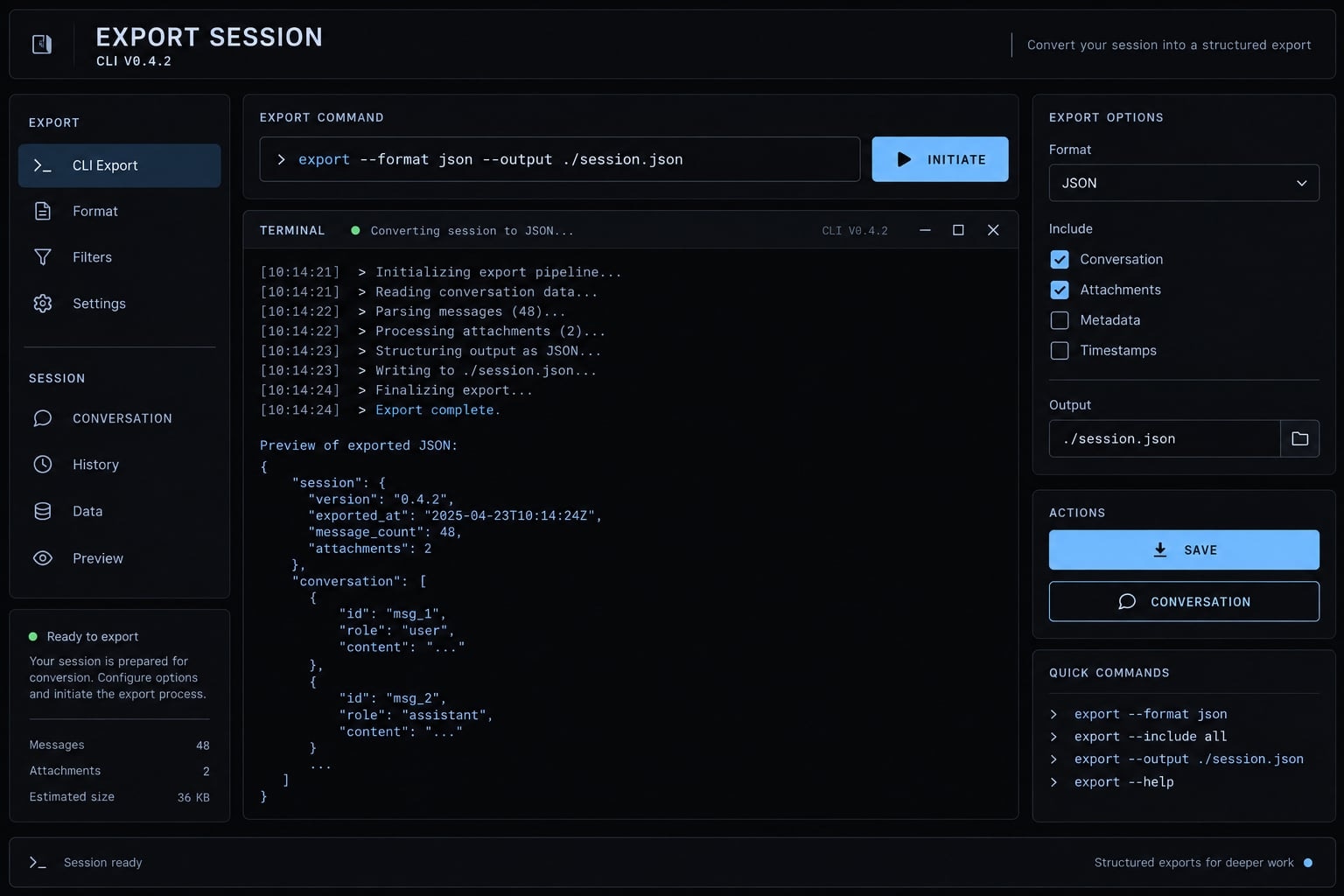Click the Settings gear icon
Screen dimensions: 1344x896
pyautogui.click(x=42, y=304)
